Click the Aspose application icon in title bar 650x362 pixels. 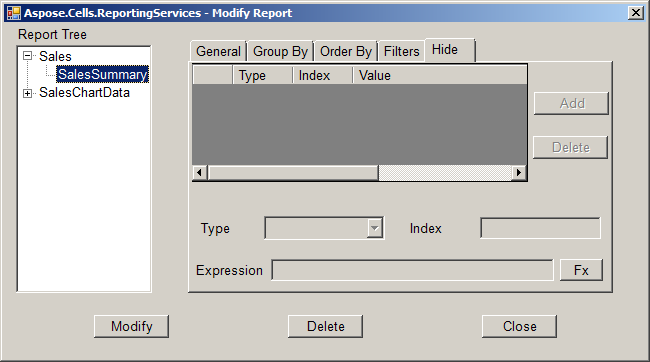pyautogui.click(x=14, y=13)
